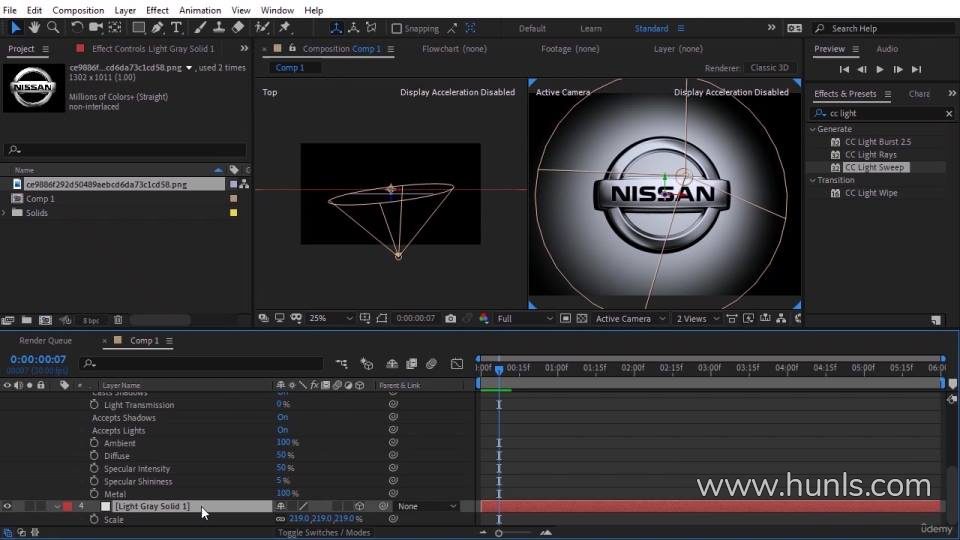
Task: Hide the Light Gray Solid 1 layer
Action: pos(7,506)
